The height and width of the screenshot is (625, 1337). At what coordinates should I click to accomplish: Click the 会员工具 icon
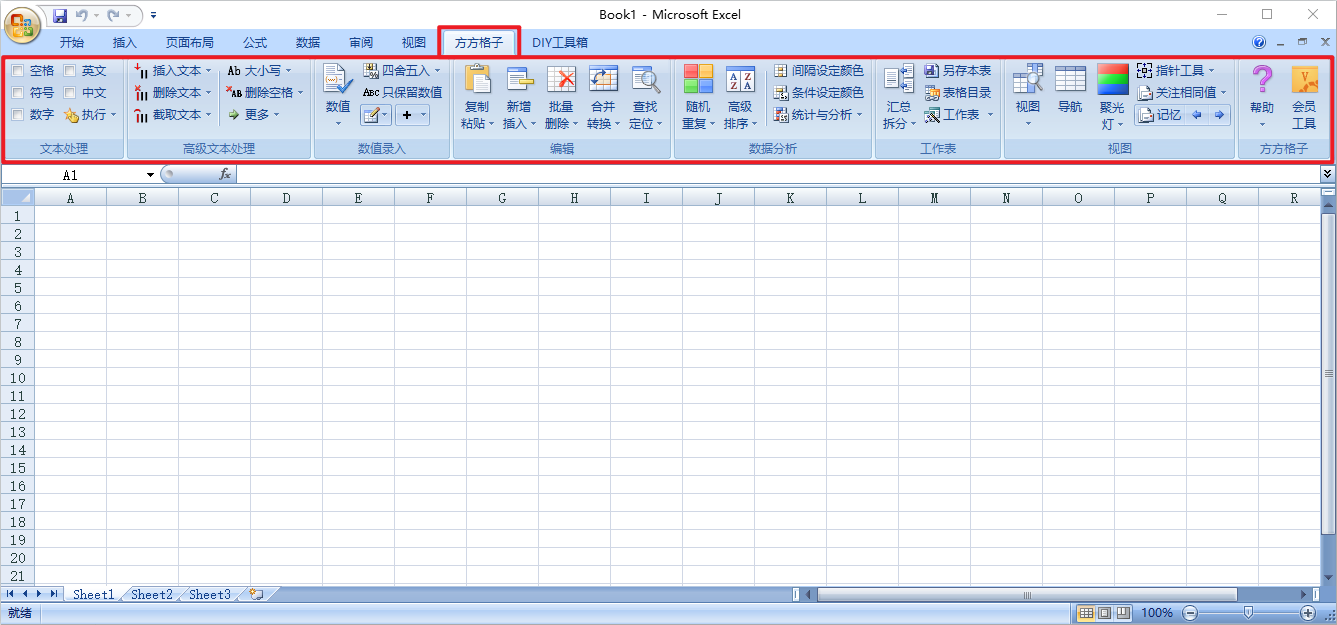pos(1304,80)
